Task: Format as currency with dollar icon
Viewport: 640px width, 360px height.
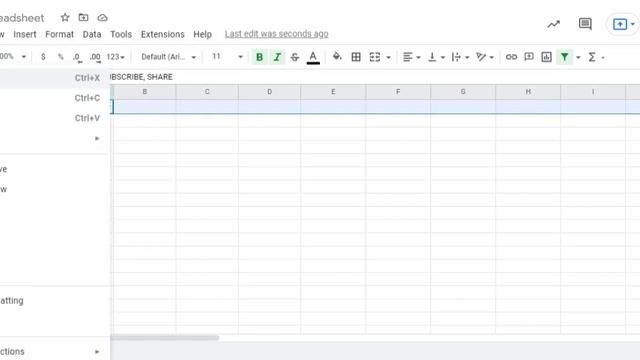Action: (43, 57)
